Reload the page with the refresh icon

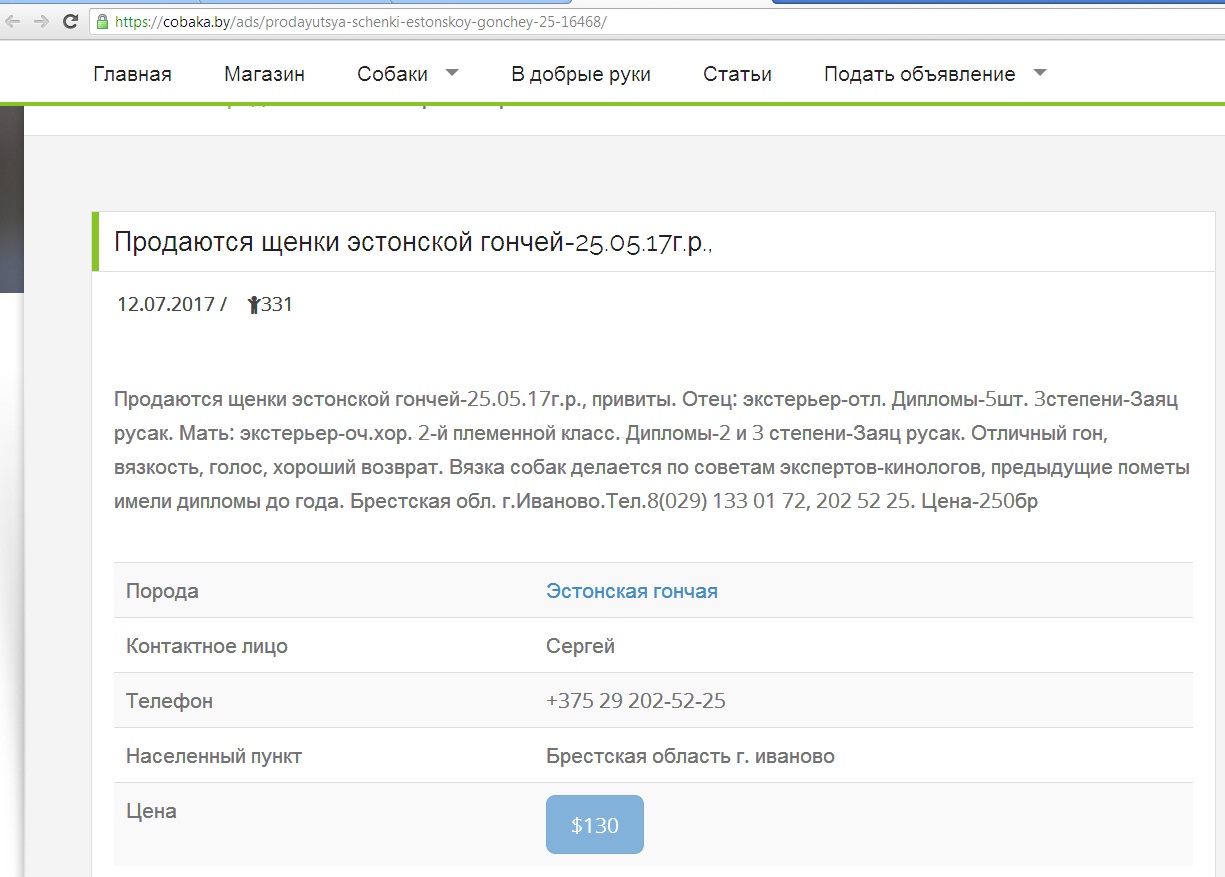70,21
